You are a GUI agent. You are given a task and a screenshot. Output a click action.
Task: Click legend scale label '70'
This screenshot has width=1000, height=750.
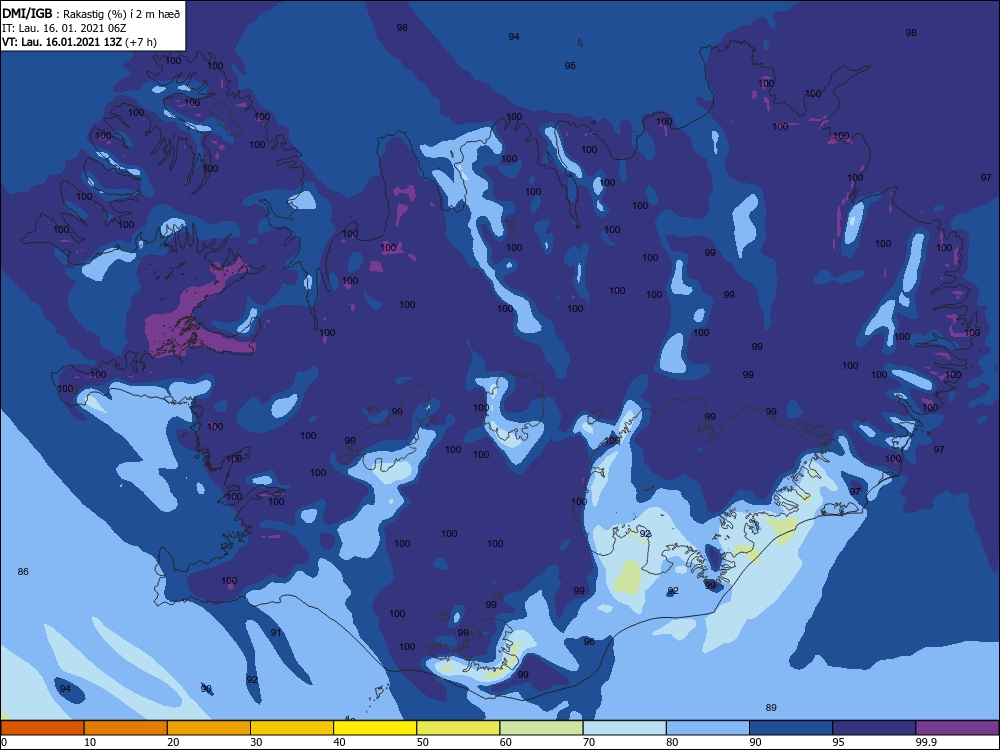(589, 742)
